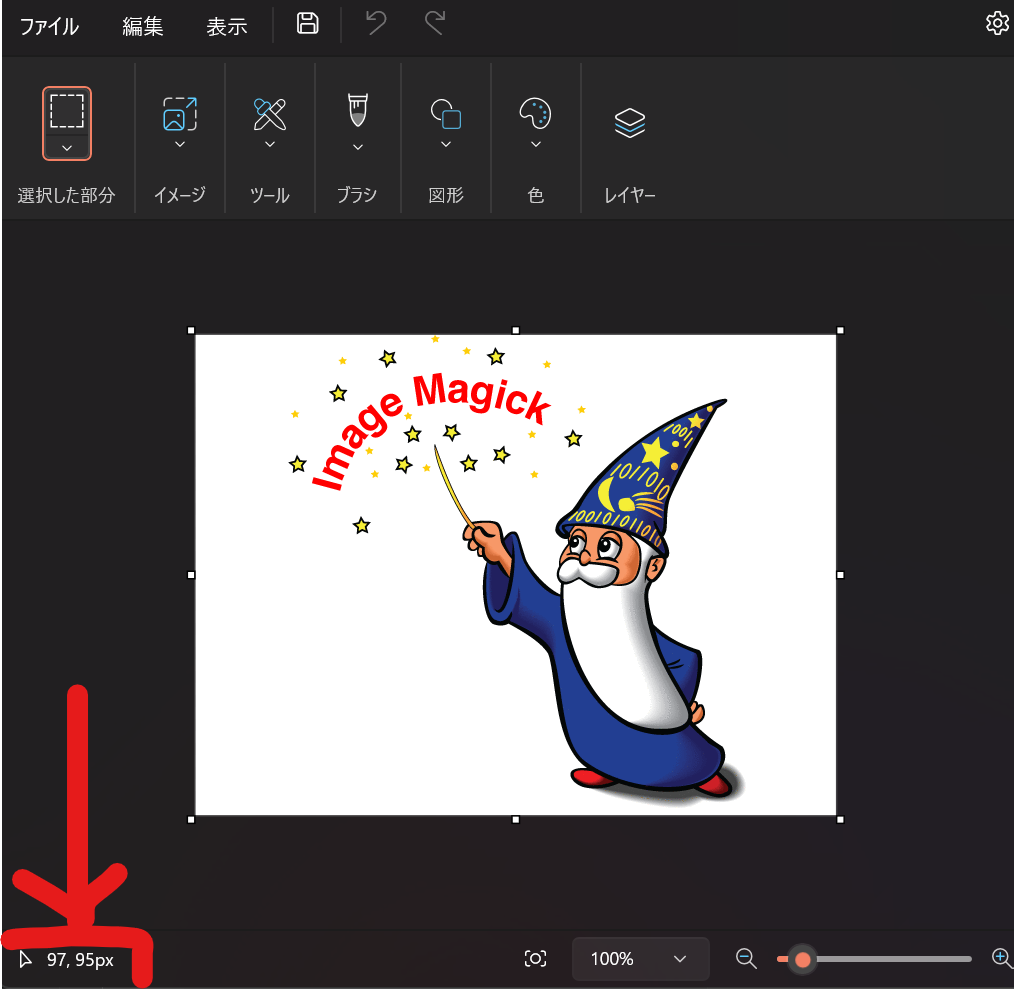Expand the brush options chevron
1014x989 pixels.
[357, 147]
